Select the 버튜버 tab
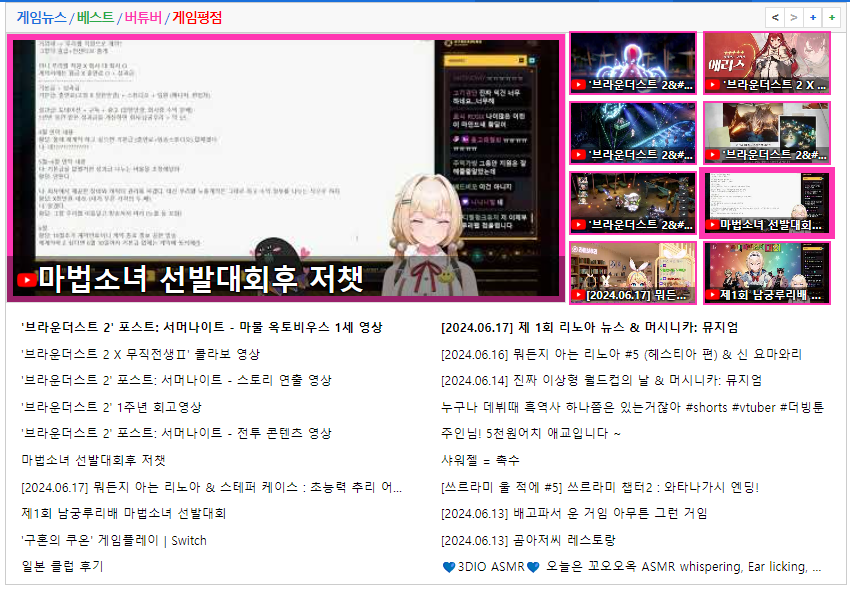Viewport: 850px width, 604px height. tap(143, 17)
